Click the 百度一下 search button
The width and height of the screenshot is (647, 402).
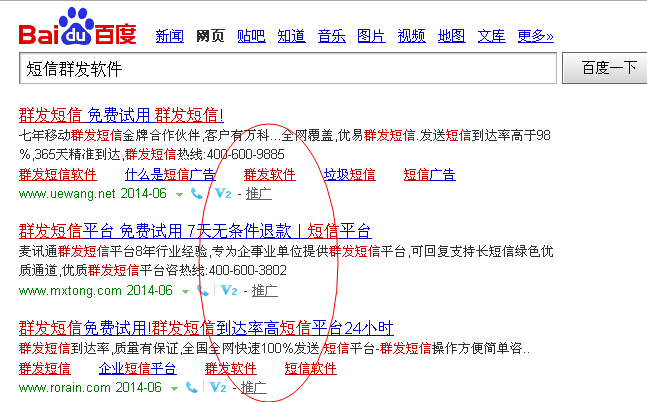click(605, 68)
